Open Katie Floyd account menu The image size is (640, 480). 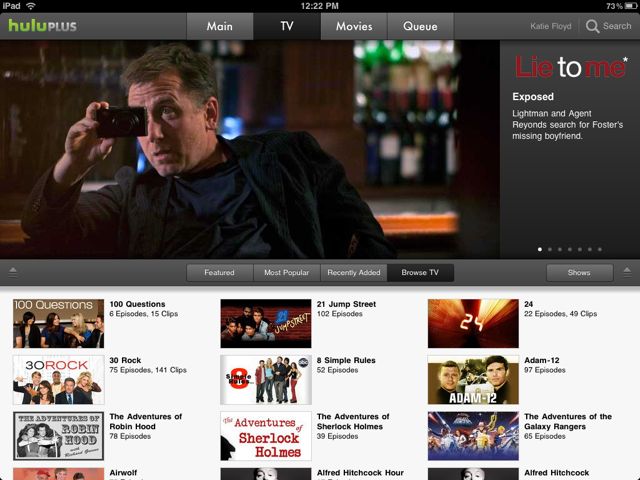[551, 26]
